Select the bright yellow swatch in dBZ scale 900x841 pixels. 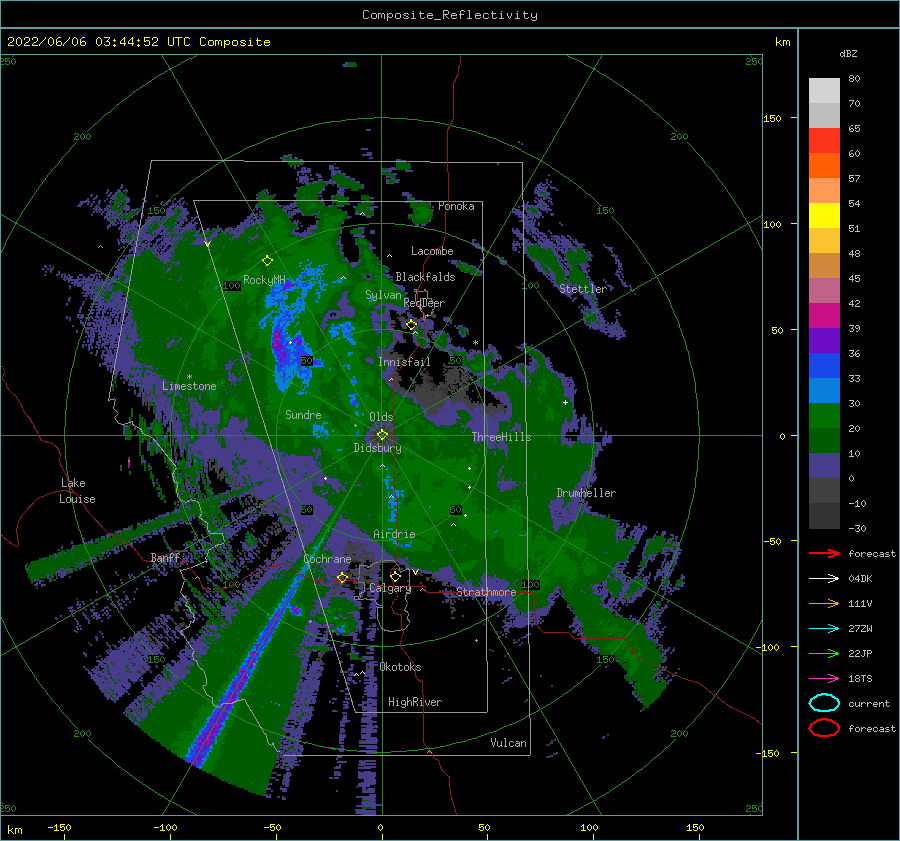[824, 215]
